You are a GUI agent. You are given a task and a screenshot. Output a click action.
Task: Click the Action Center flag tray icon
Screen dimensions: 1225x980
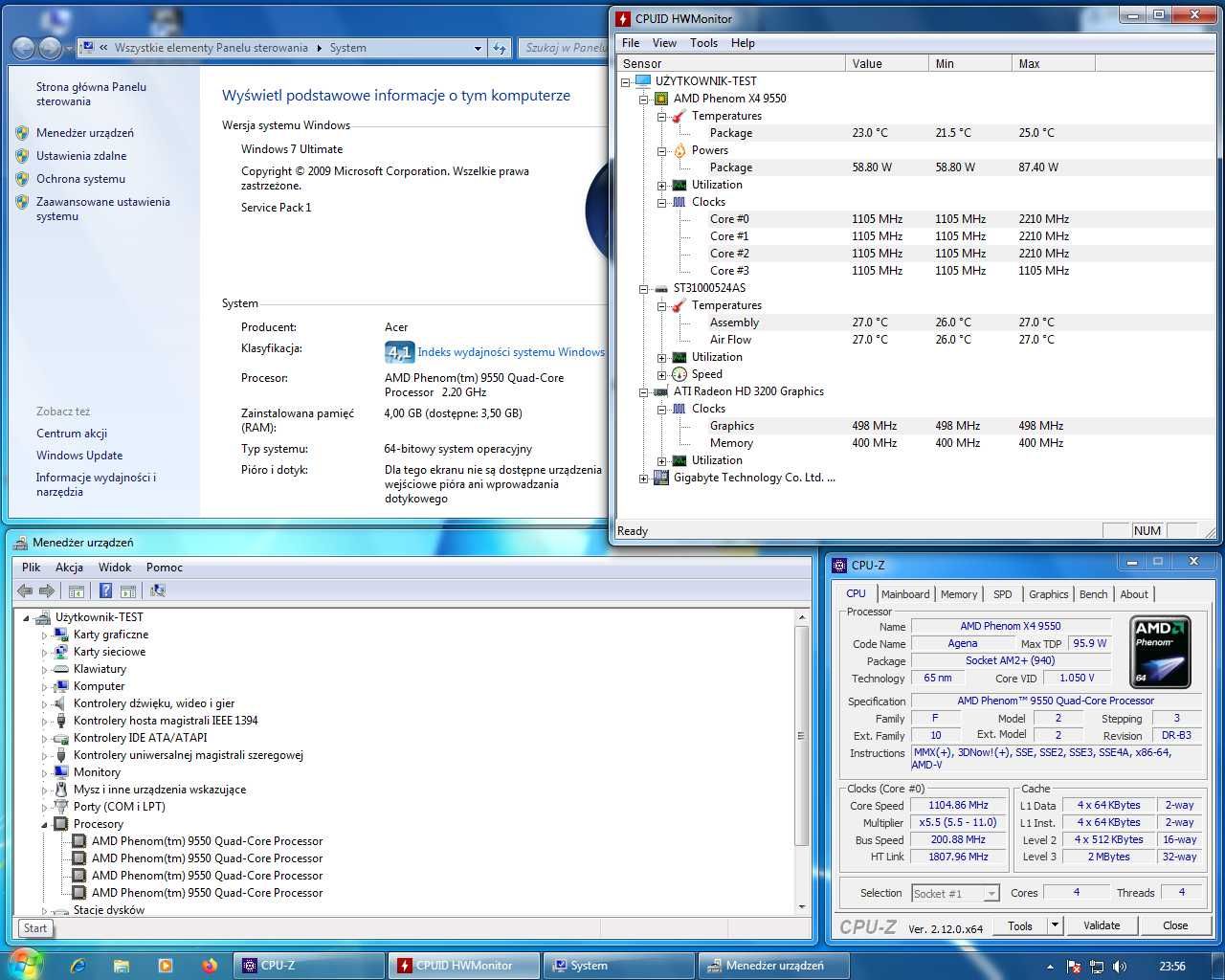pos(1074,967)
